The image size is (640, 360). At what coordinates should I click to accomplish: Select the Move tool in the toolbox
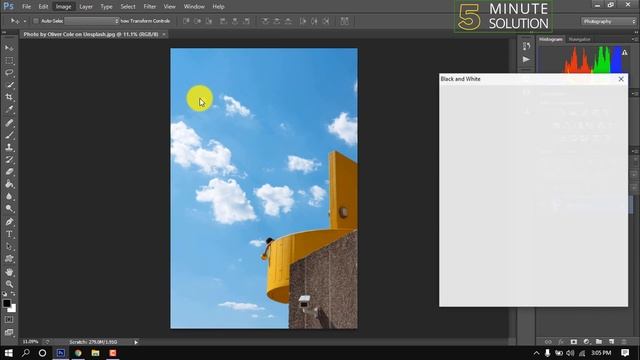(9, 48)
